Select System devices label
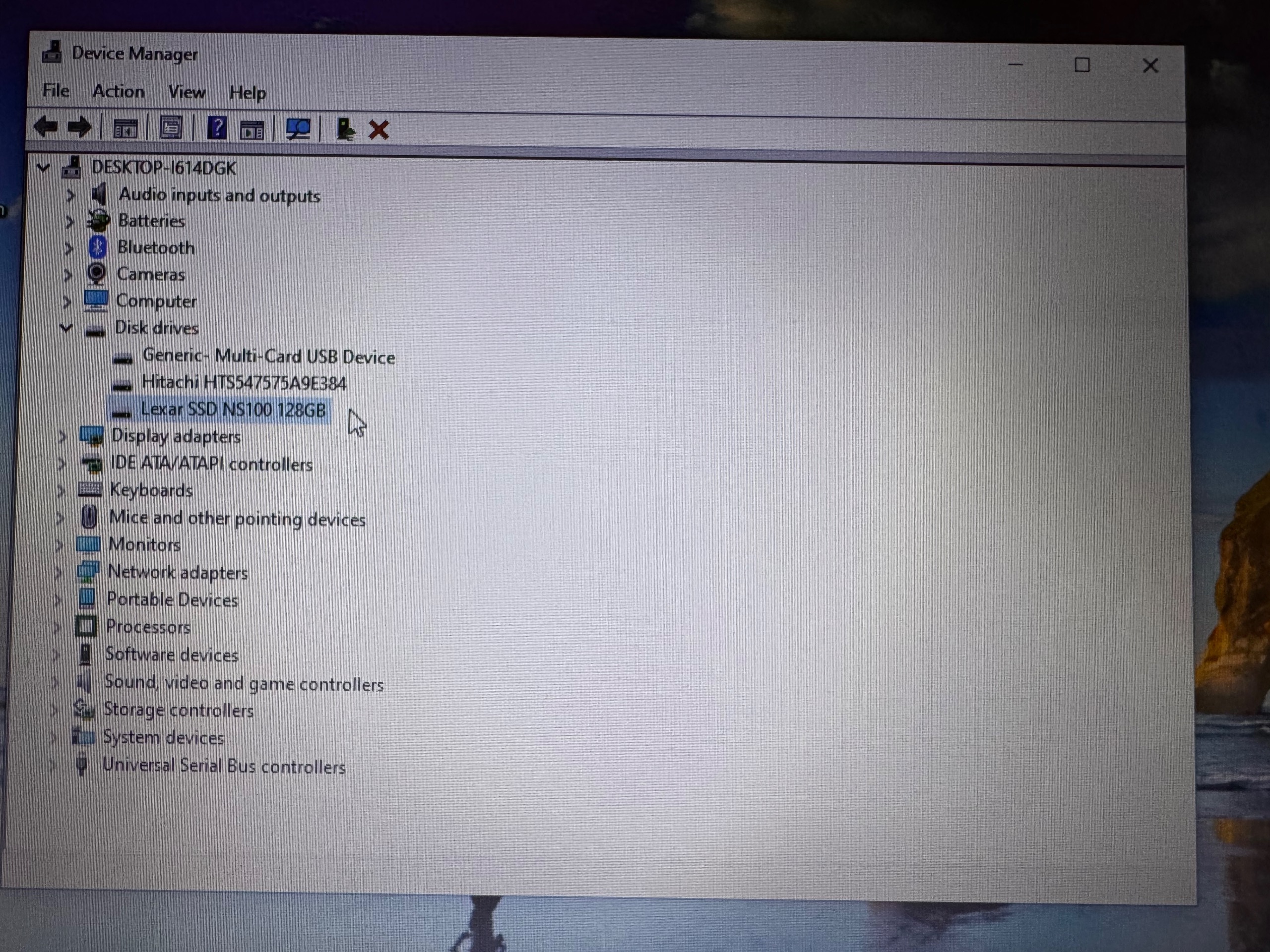 coord(163,737)
